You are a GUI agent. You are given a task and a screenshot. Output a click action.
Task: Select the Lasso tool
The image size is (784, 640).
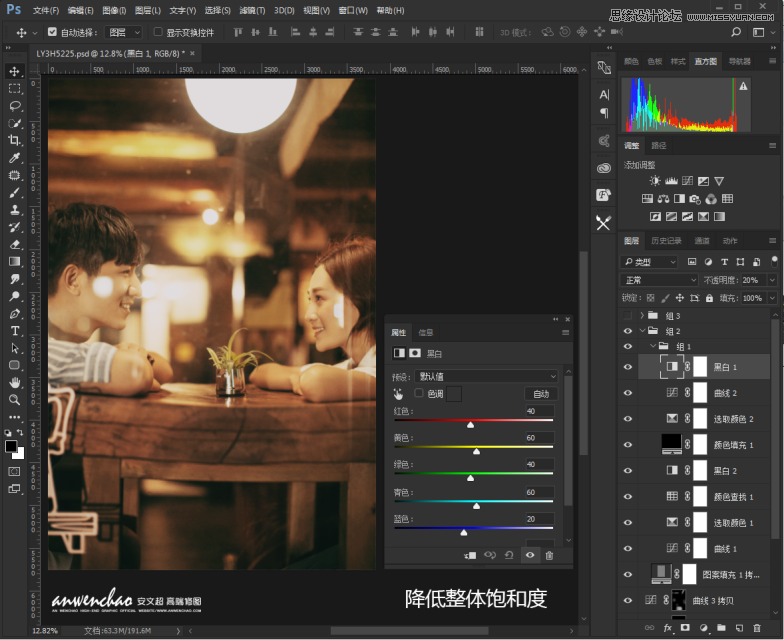tap(14, 106)
